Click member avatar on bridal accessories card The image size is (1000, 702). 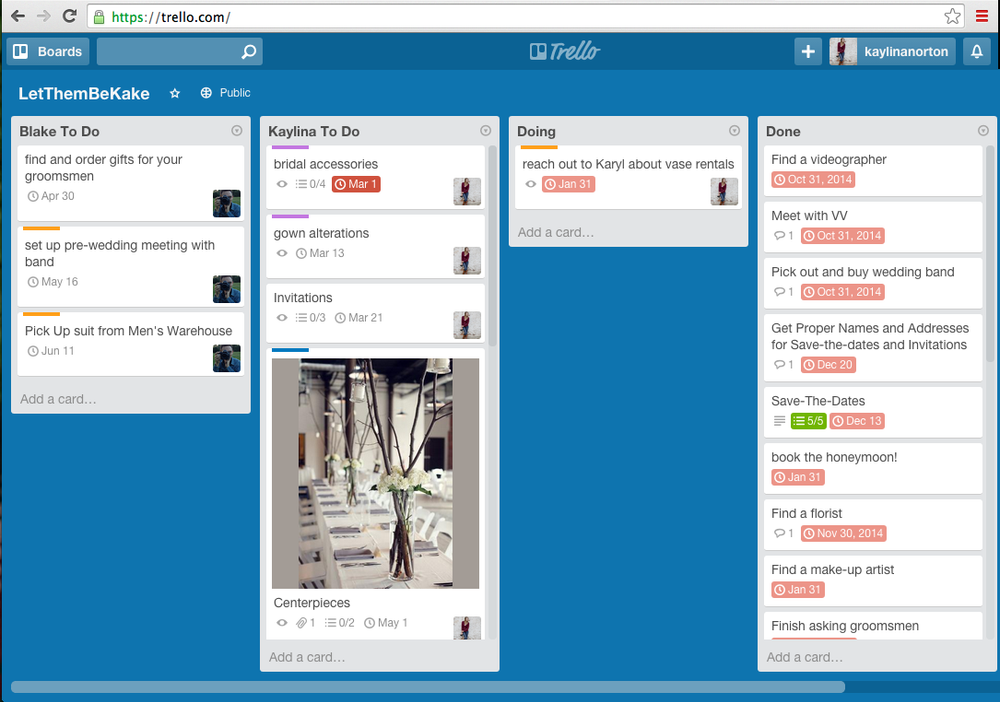[467, 191]
